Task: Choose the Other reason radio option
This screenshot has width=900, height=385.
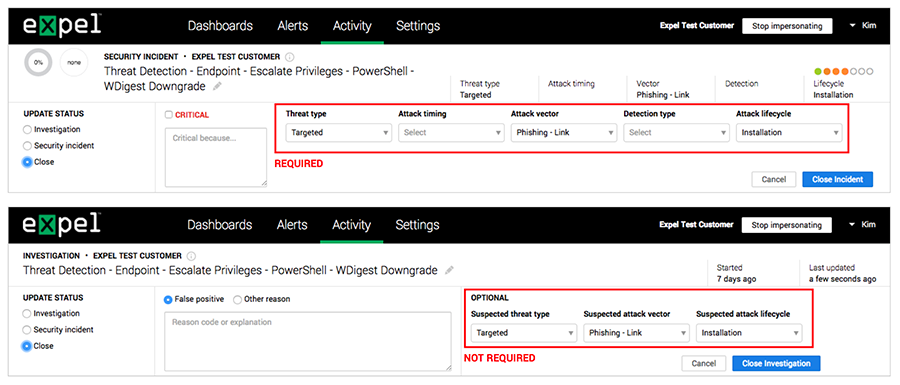Action: pos(237,299)
